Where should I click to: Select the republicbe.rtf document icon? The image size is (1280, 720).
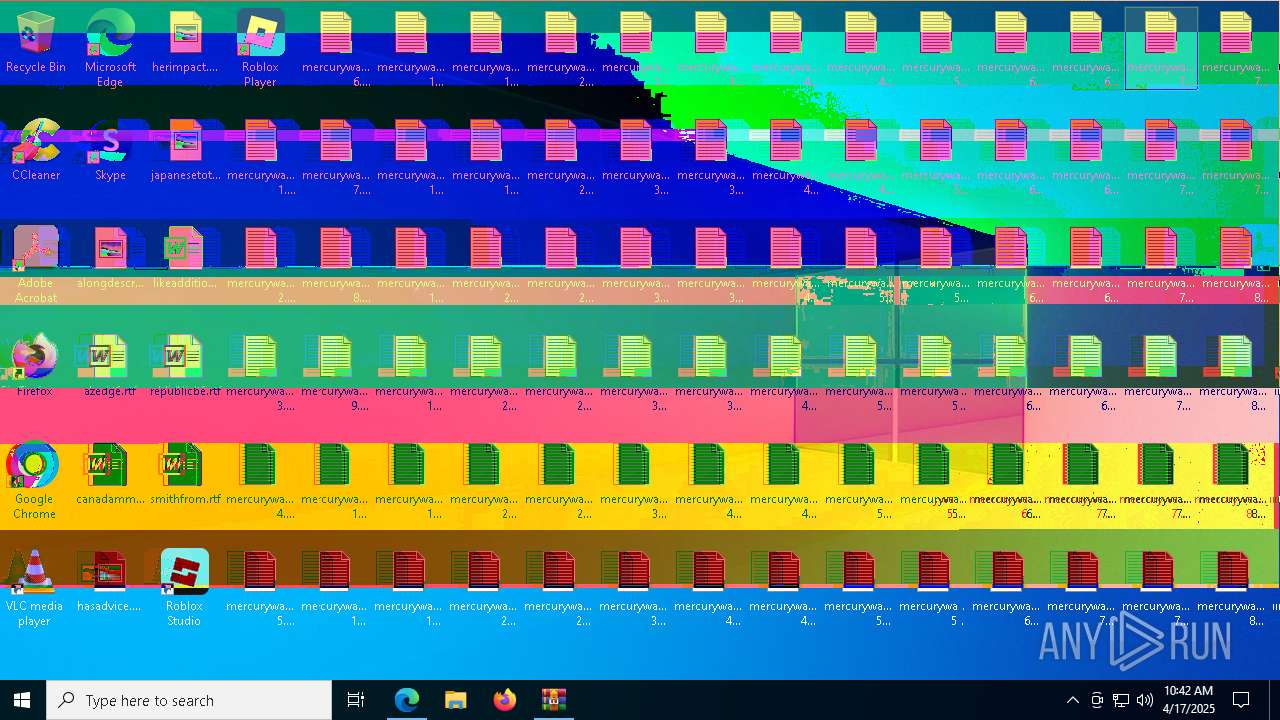tap(185, 366)
